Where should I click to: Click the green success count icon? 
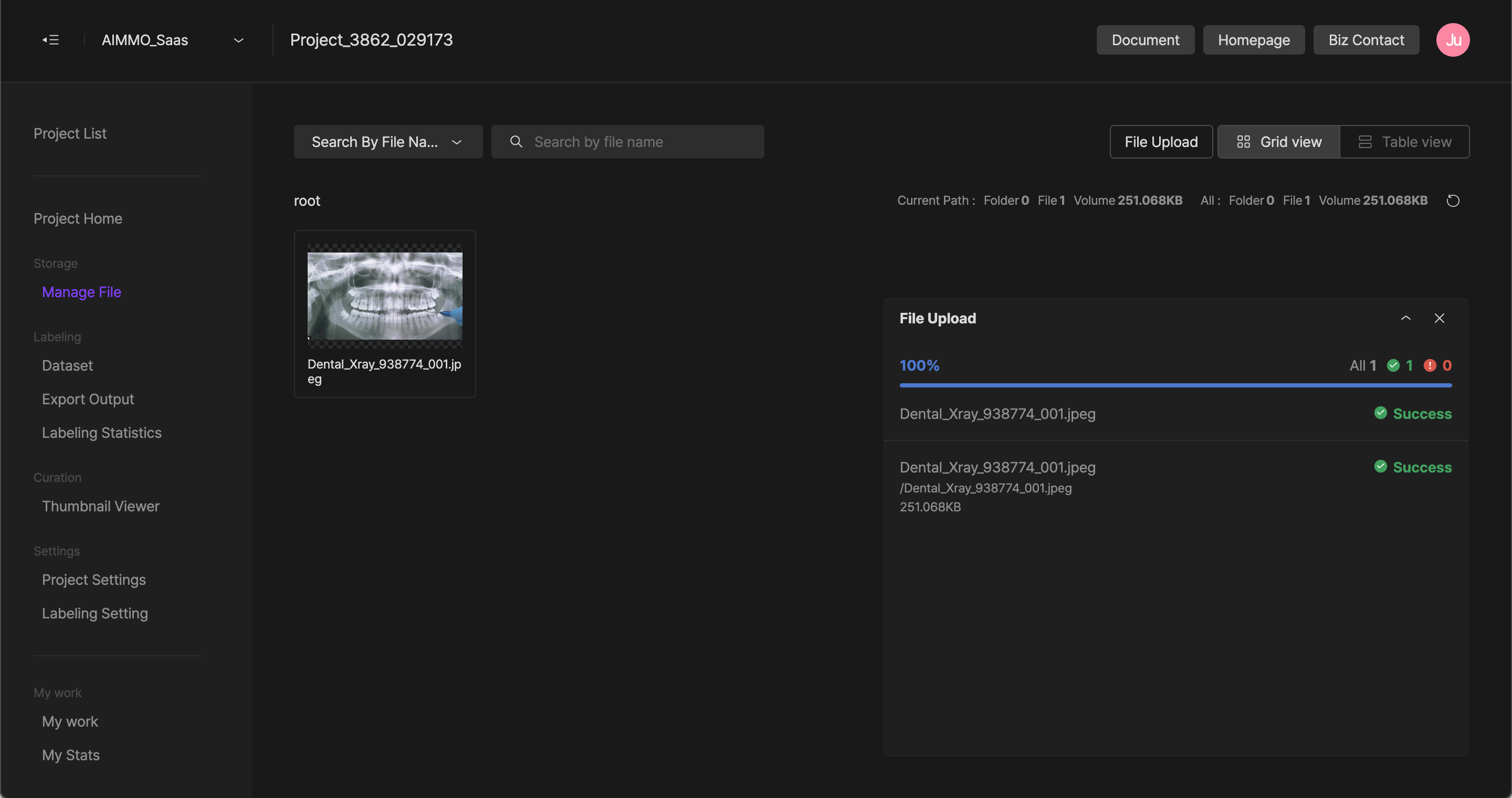[x=1393, y=365]
